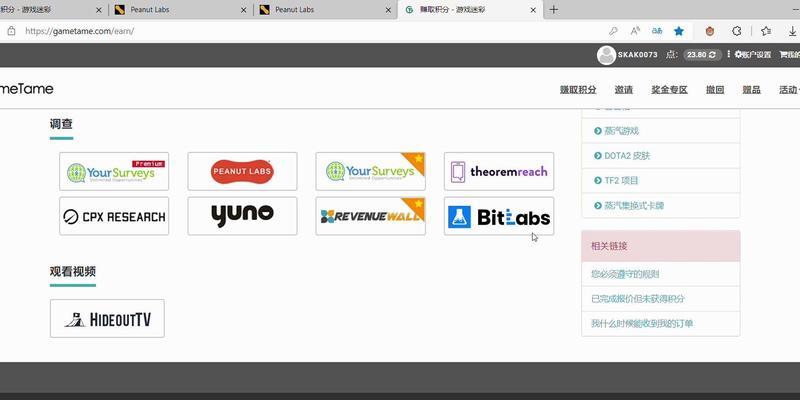Open account settings gear (账户设置)
The width and height of the screenshot is (800, 400).
click(x=753, y=55)
